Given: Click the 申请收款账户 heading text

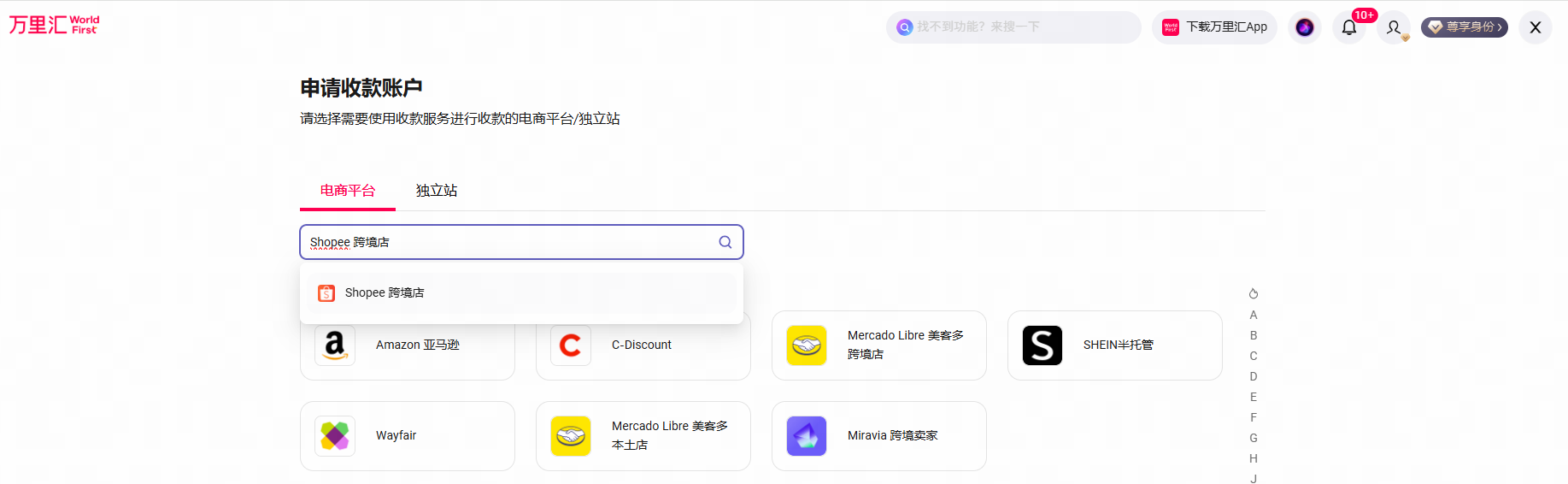Looking at the screenshot, I should click(361, 88).
